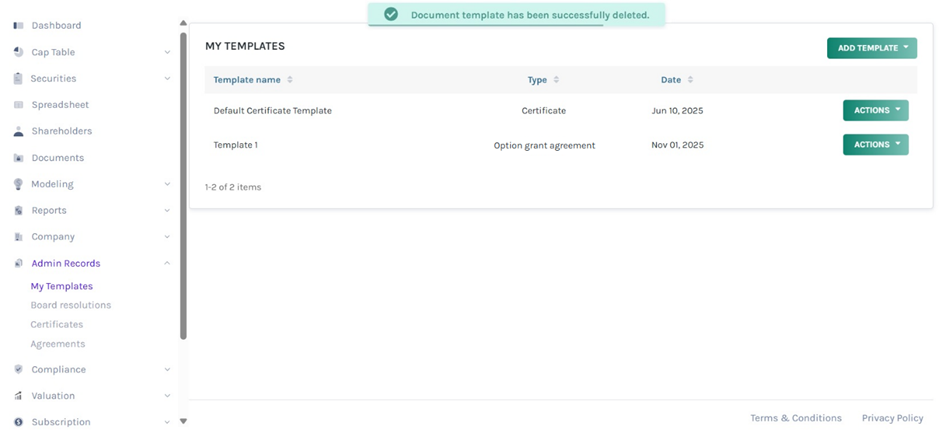Click the Cap Table pie chart icon
The height and width of the screenshot is (440, 939).
pos(18,52)
